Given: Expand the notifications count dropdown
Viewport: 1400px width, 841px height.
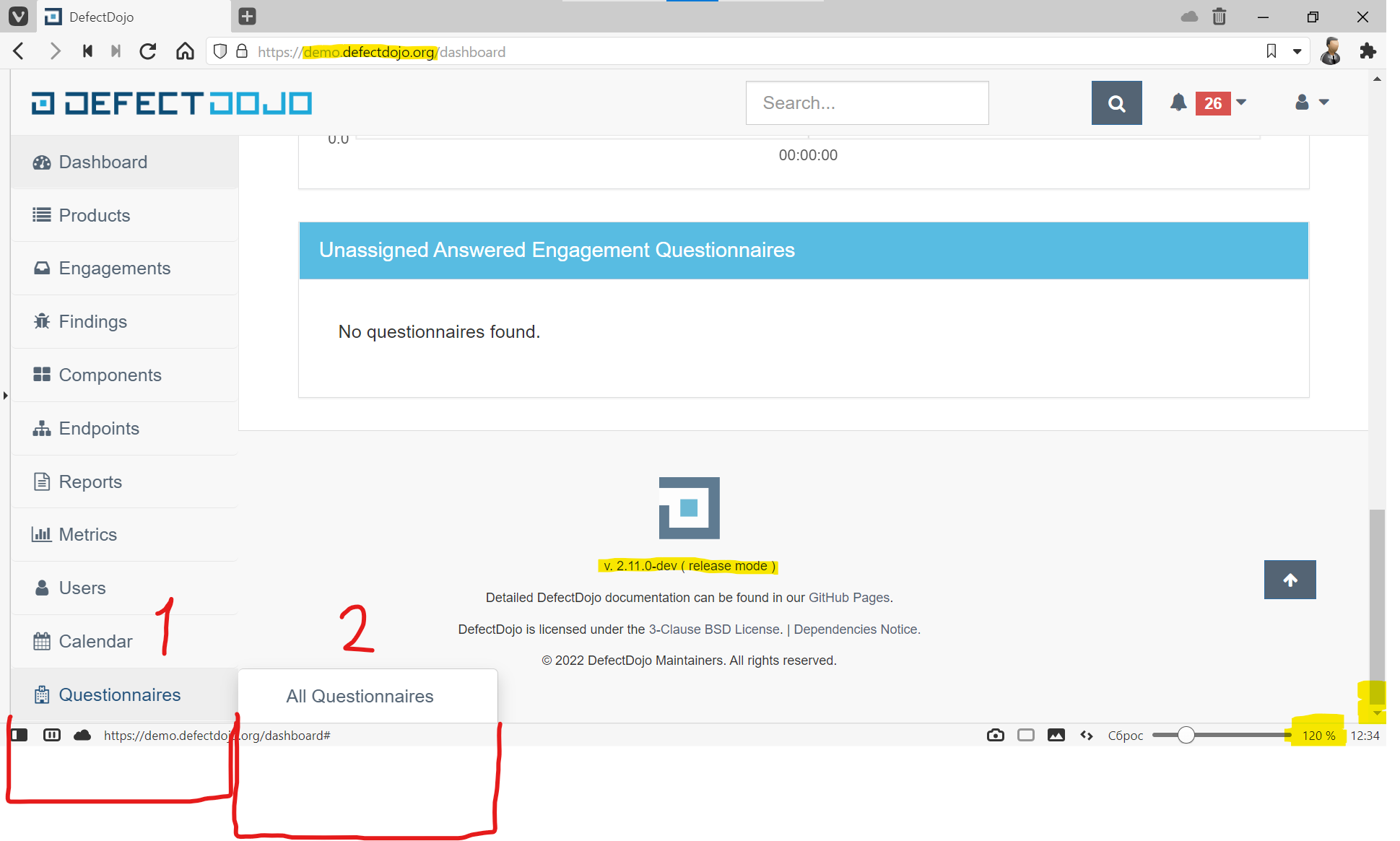Looking at the screenshot, I should [1240, 103].
